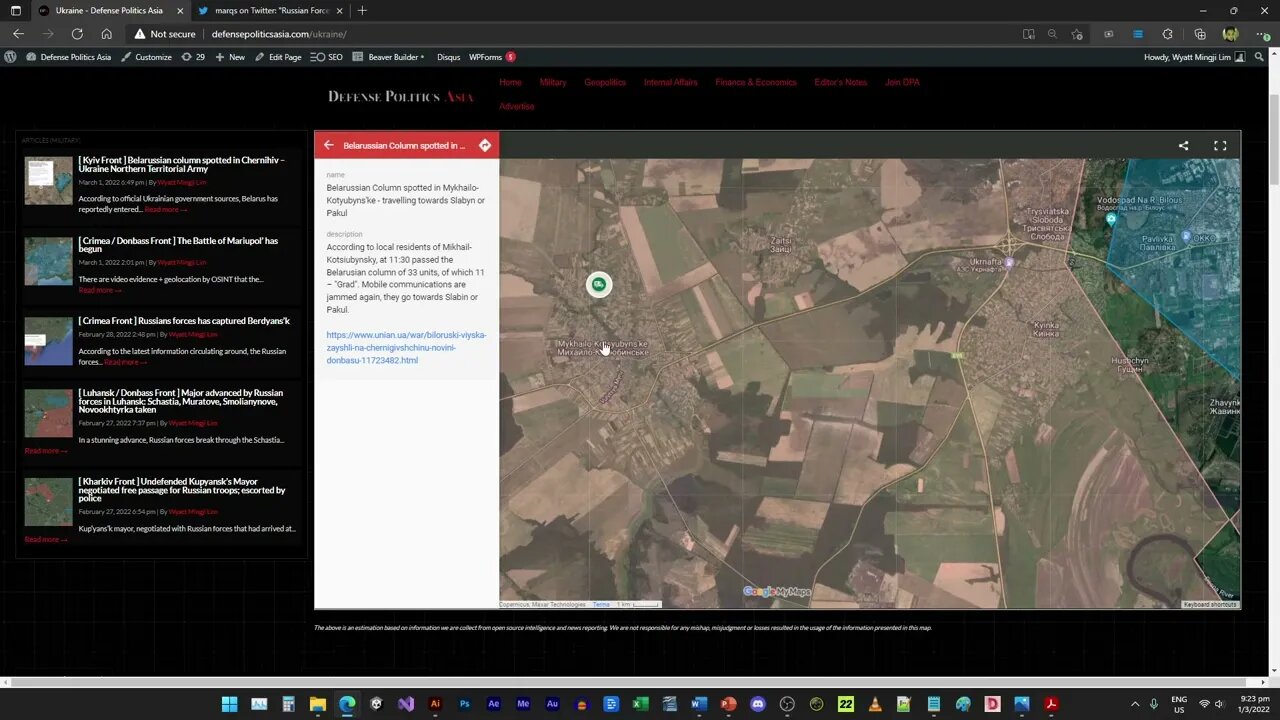
Task: Open the Howdy, Wyatt Mingji Lim account menu
Action: (1195, 57)
